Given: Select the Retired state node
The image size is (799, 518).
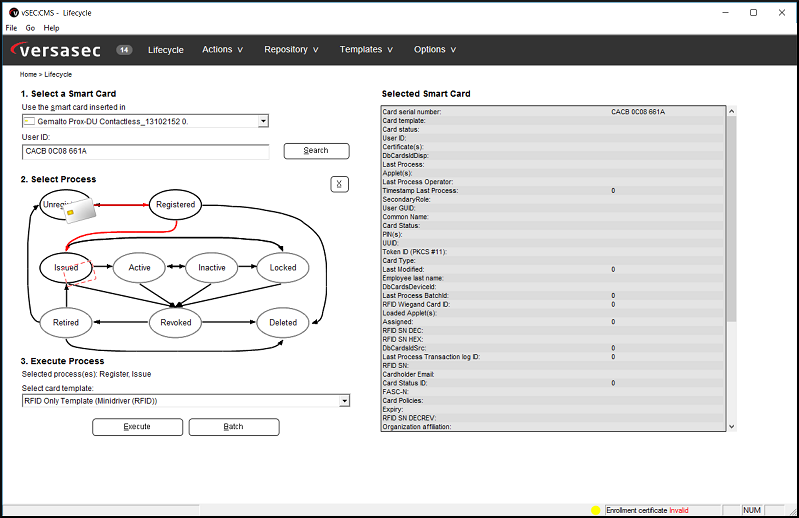Looking at the screenshot, I should click(x=66, y=323).
